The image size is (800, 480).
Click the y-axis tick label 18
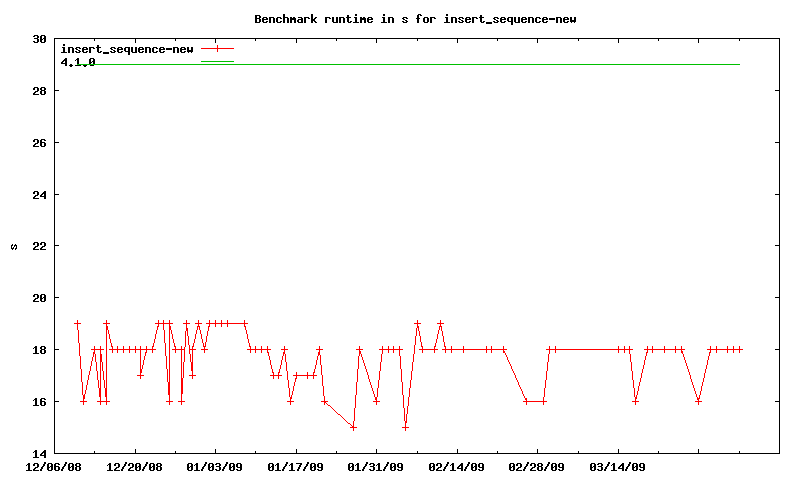pos(39,350)
